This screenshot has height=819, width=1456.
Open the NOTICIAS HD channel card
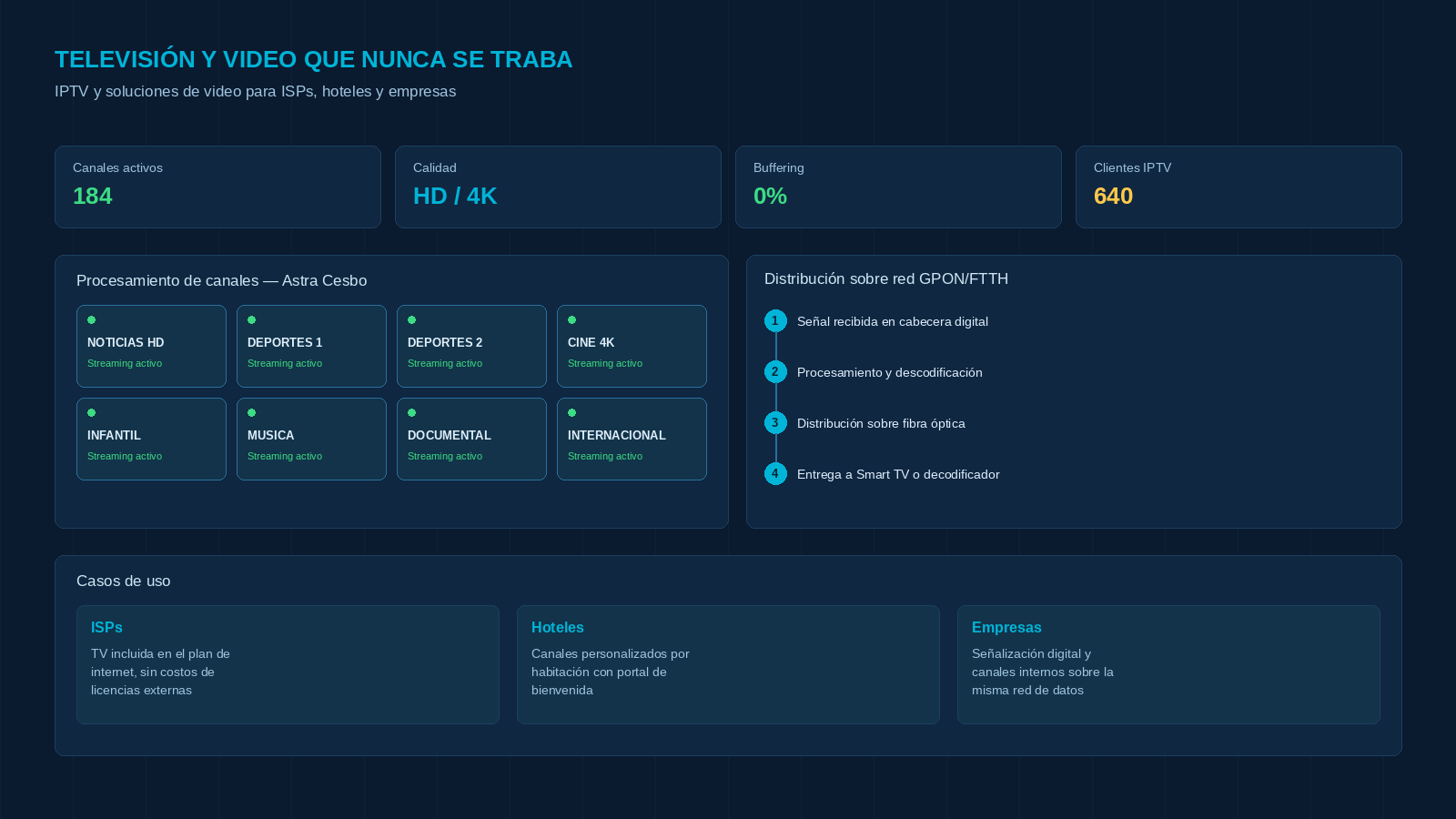coord(151,346)
